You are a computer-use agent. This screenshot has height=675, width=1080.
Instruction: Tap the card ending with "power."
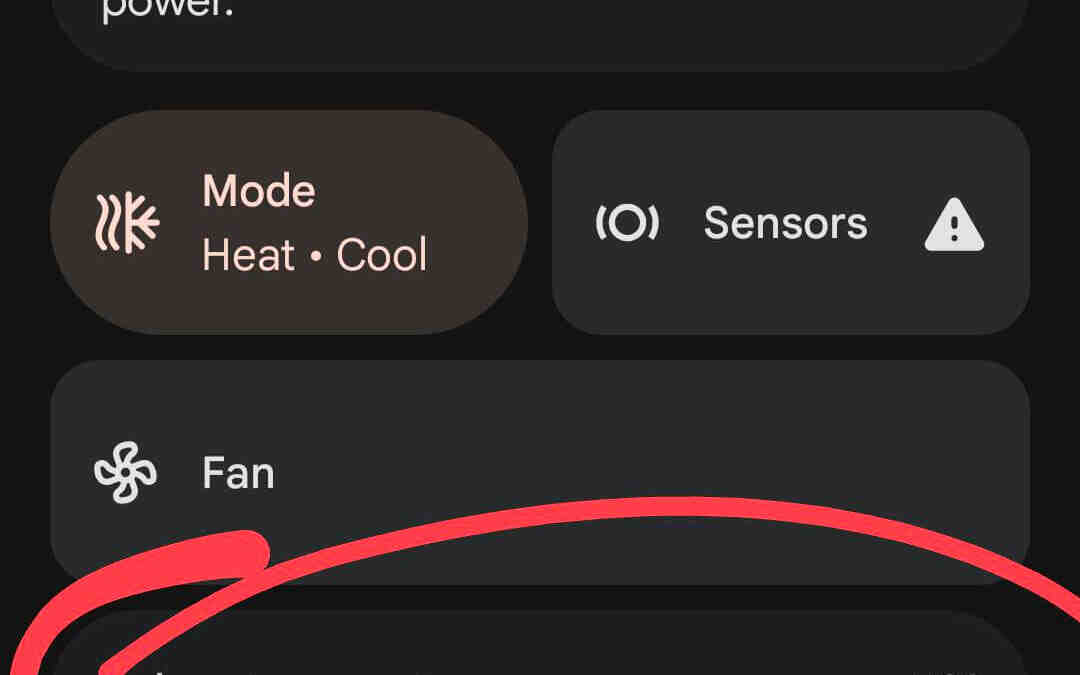[540, 30]
